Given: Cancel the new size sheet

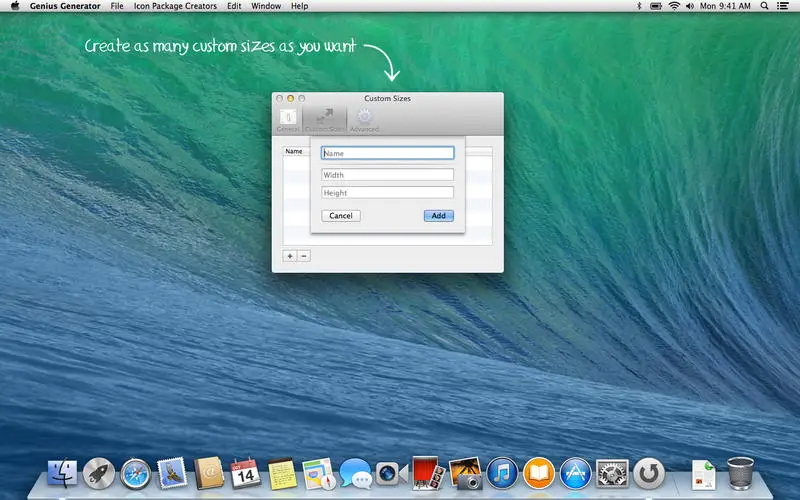Looking at the screenshot, I should 341,216.
